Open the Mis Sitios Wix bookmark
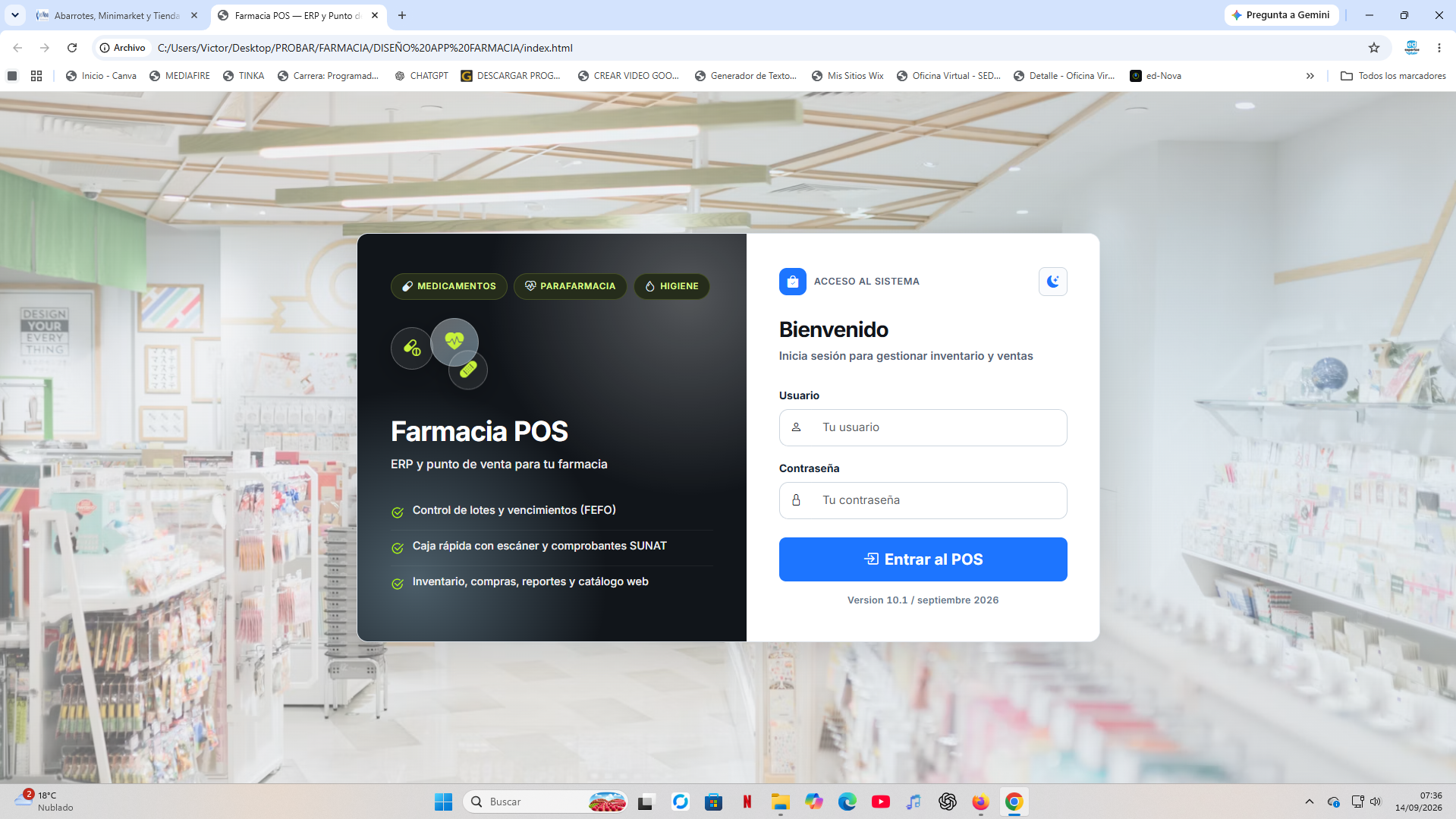 (x=847, y=76)
